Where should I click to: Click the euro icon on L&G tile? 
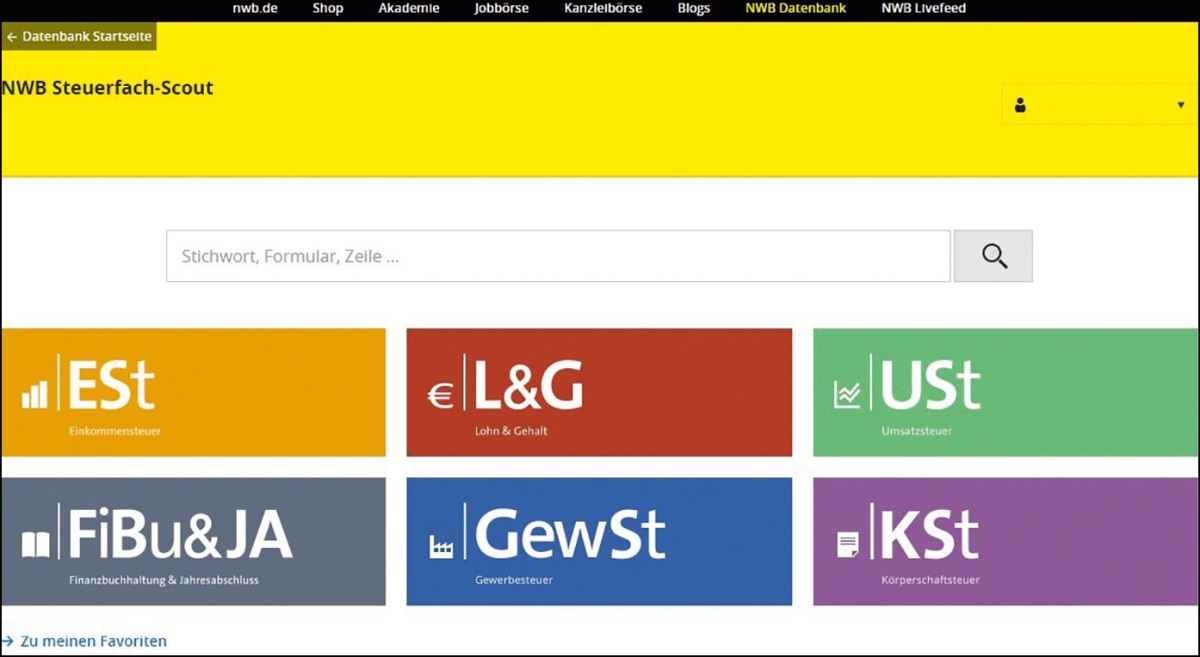pos(440,396)
